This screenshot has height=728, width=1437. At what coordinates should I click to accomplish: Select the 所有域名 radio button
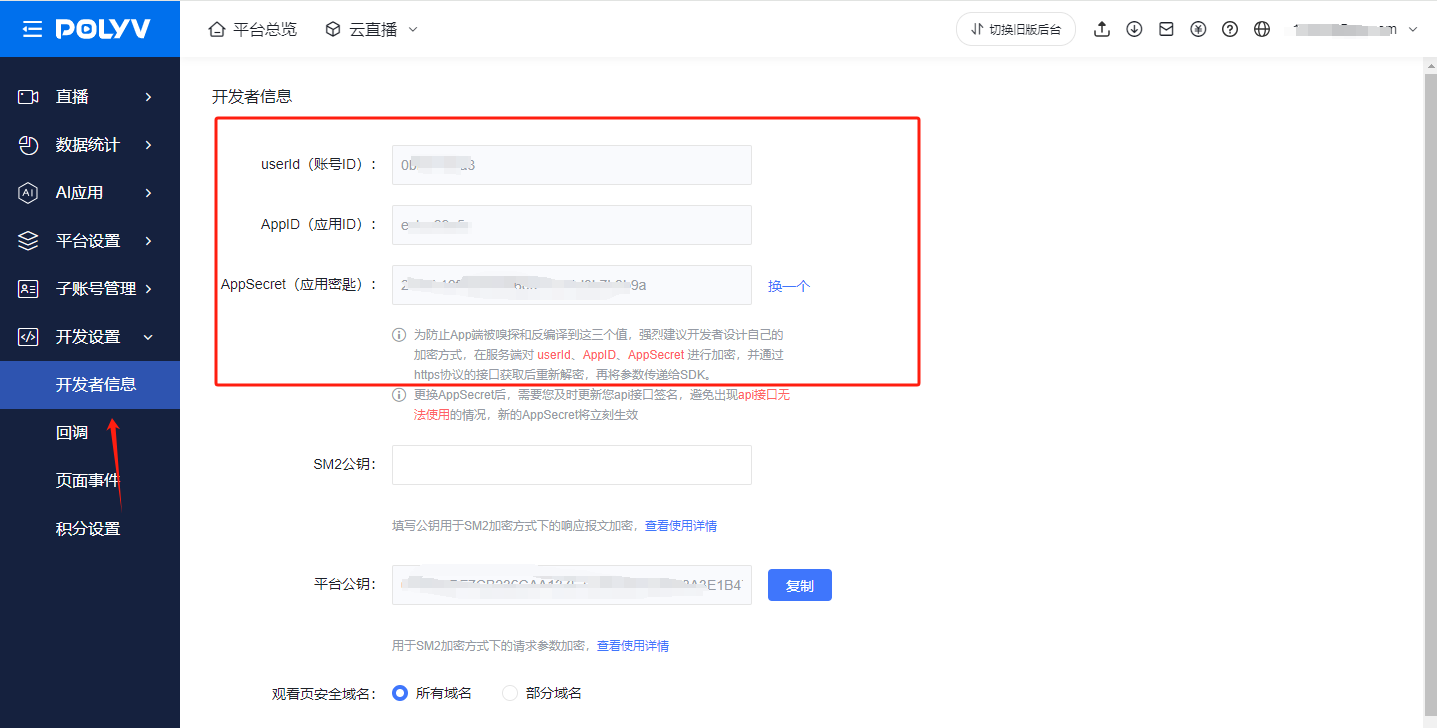coord(400,693)
